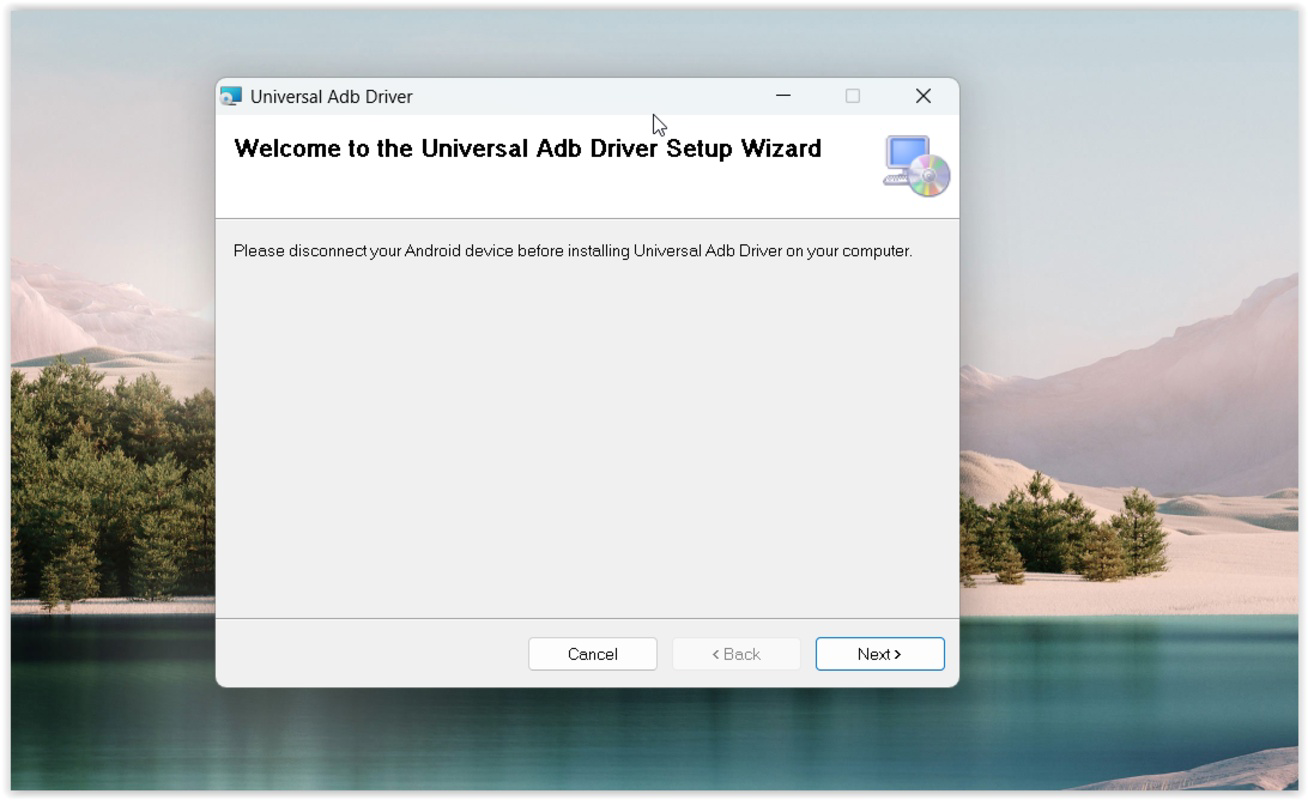The image size is (1308, 800).
Task: Click the 'Universal Adb Driver' window title text
Action: coord(331,97)
